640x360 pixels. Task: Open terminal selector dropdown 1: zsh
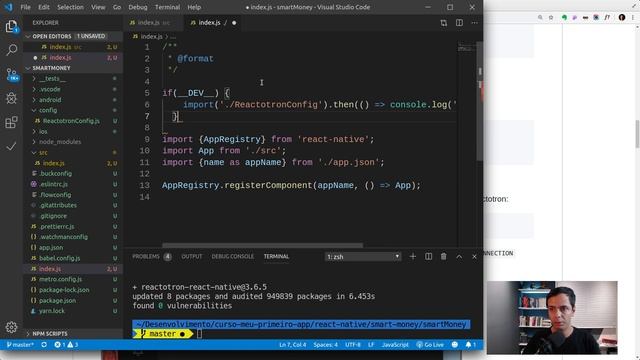coord(363,257)
